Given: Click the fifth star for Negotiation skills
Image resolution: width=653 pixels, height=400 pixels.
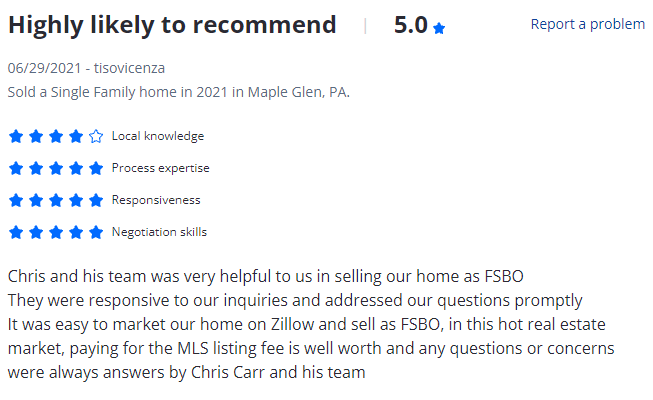Looking at the screenshot, I should tap(96, 232).
